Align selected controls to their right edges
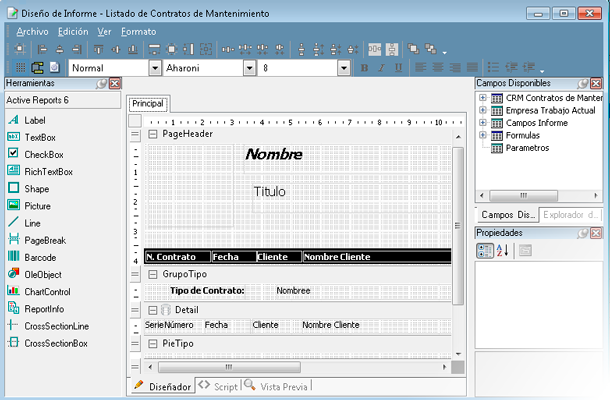610x400 pixels. tap(77, 49)
